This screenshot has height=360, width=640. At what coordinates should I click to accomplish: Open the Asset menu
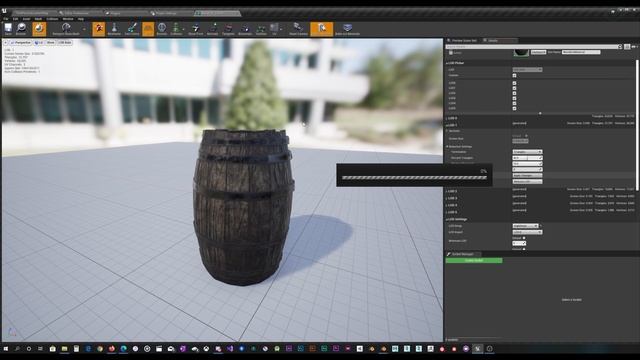click(27, 19)
